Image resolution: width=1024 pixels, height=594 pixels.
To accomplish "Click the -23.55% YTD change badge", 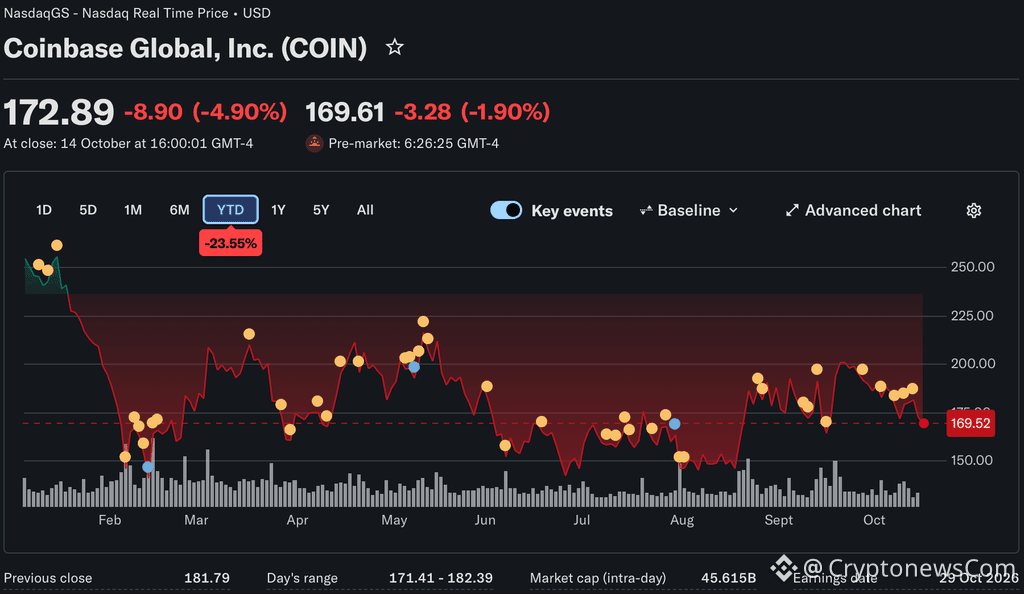I will (x=231, y=243).
